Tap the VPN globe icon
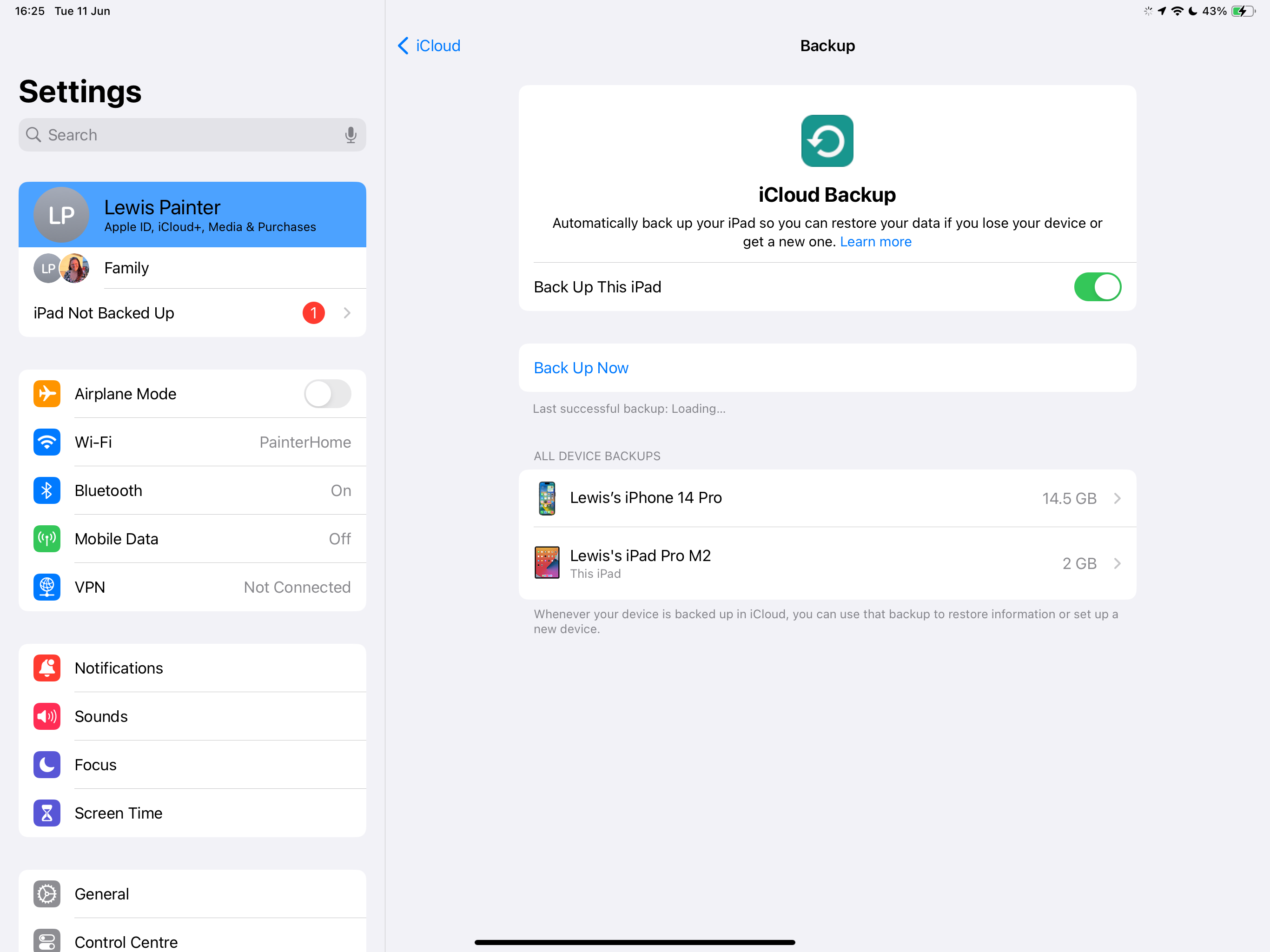 point(46,587)
